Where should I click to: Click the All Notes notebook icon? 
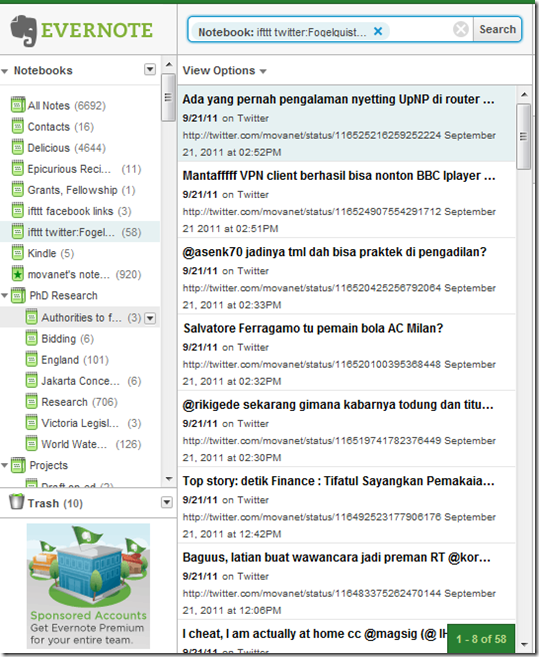pos(18,105)
